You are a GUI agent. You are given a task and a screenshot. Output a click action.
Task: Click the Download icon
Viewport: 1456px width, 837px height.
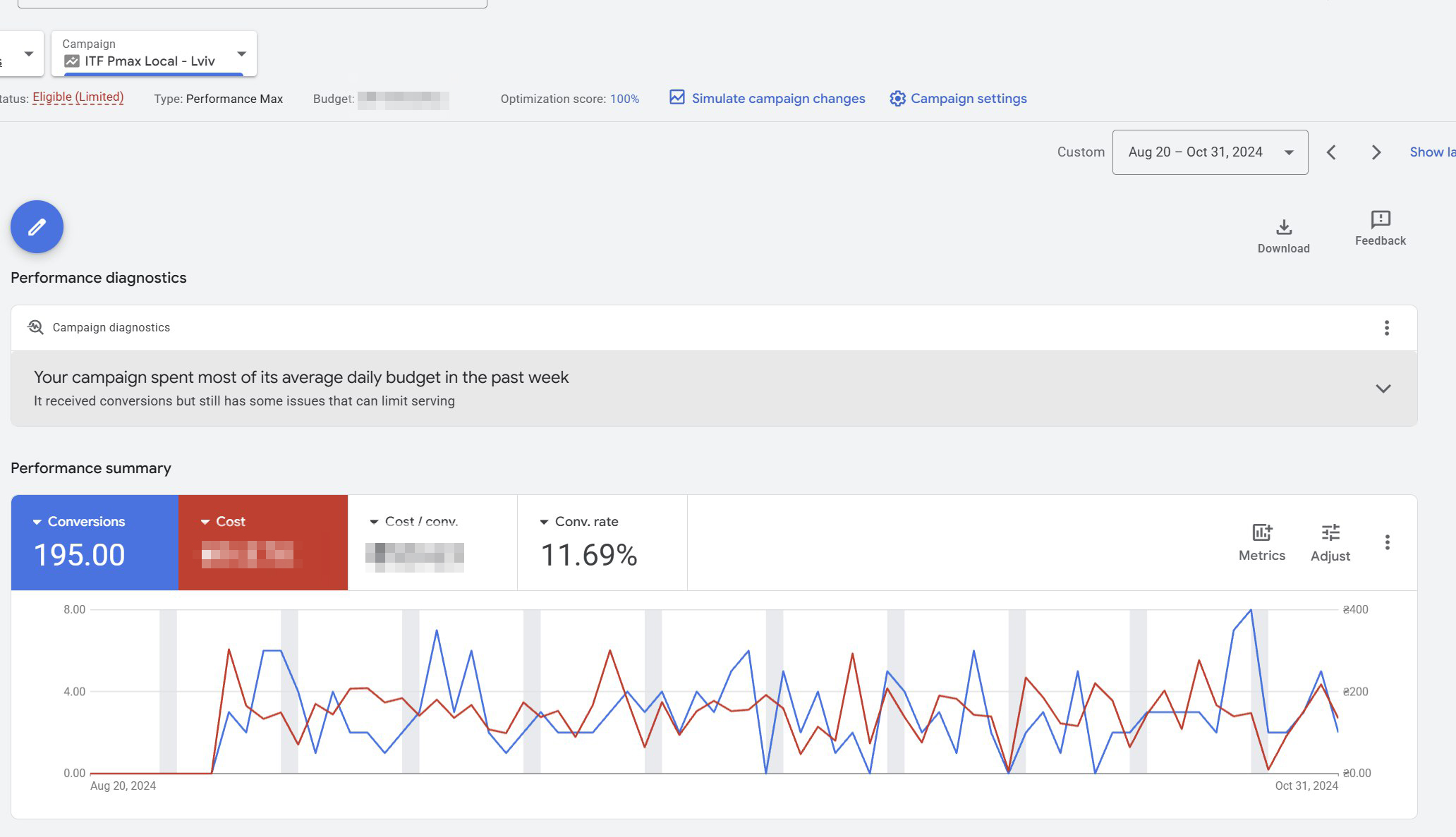point(1283,227)
